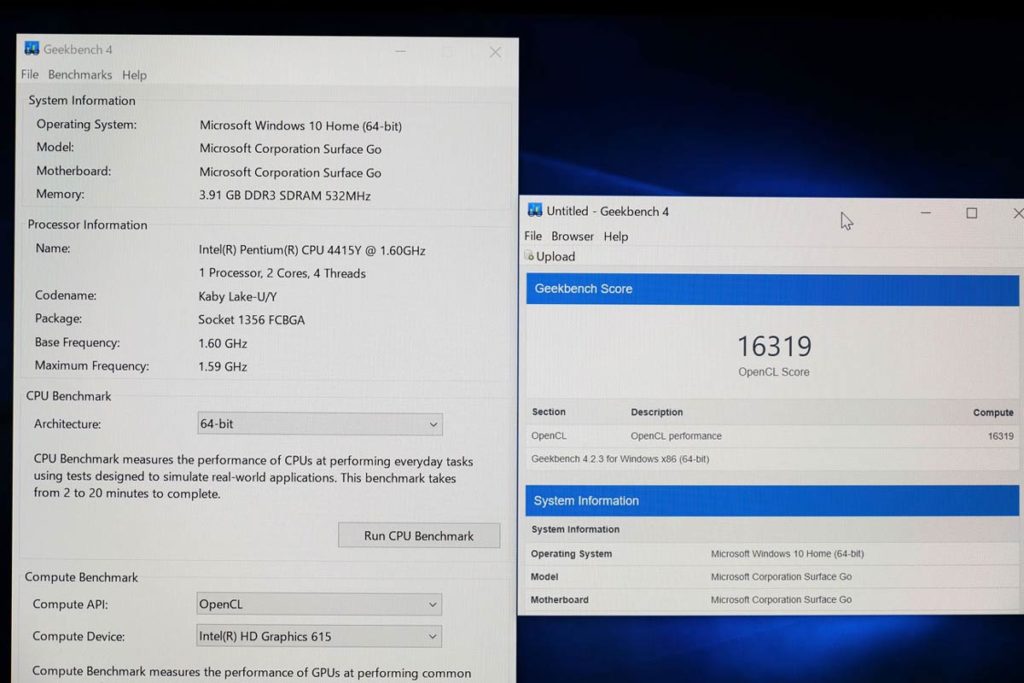Image resolution: width=1024 pixels, height=683 pixels.
Task: Minimize the Geekbench 4 main window
Action: 400,51
